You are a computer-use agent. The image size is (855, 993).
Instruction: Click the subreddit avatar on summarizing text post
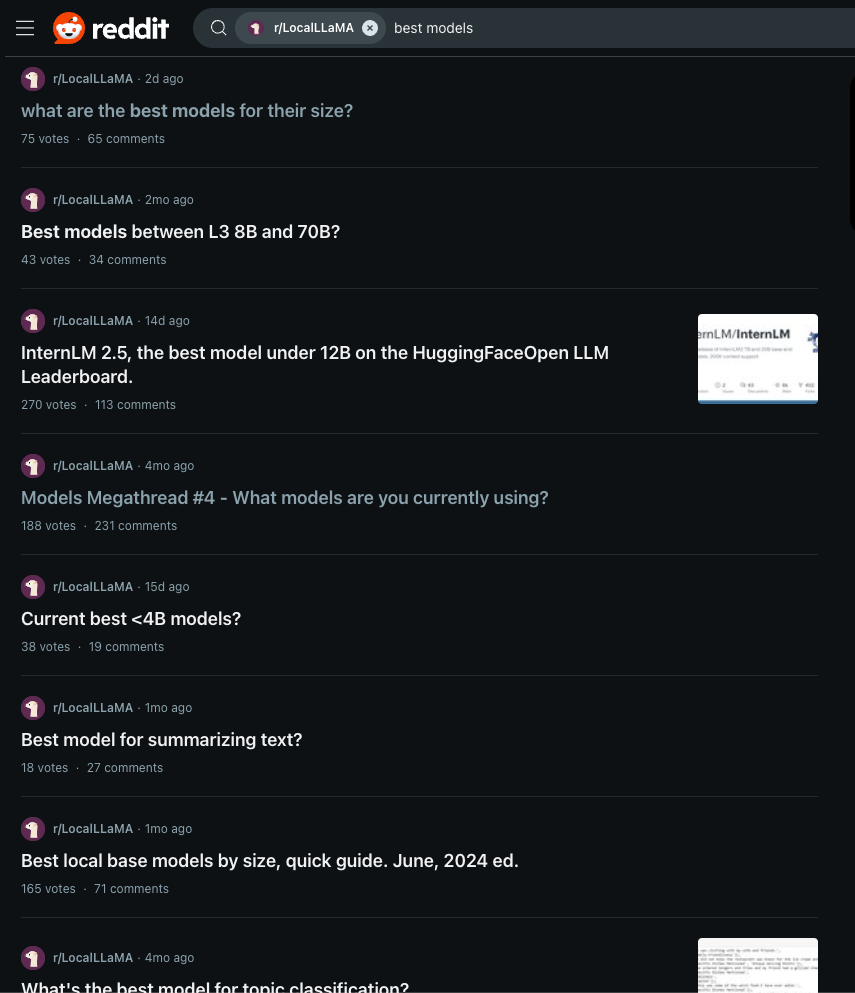[33, 708]
